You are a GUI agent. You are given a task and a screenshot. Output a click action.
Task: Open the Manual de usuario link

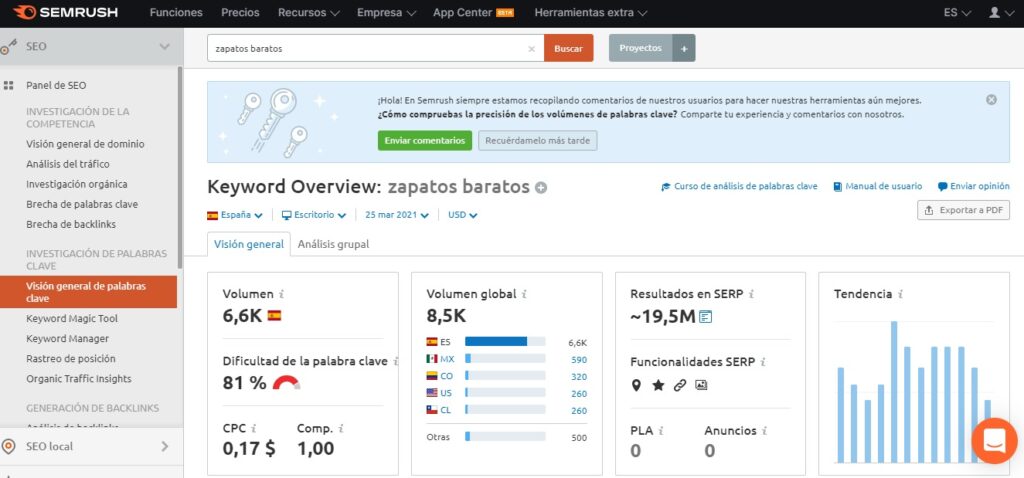(878, 187)
